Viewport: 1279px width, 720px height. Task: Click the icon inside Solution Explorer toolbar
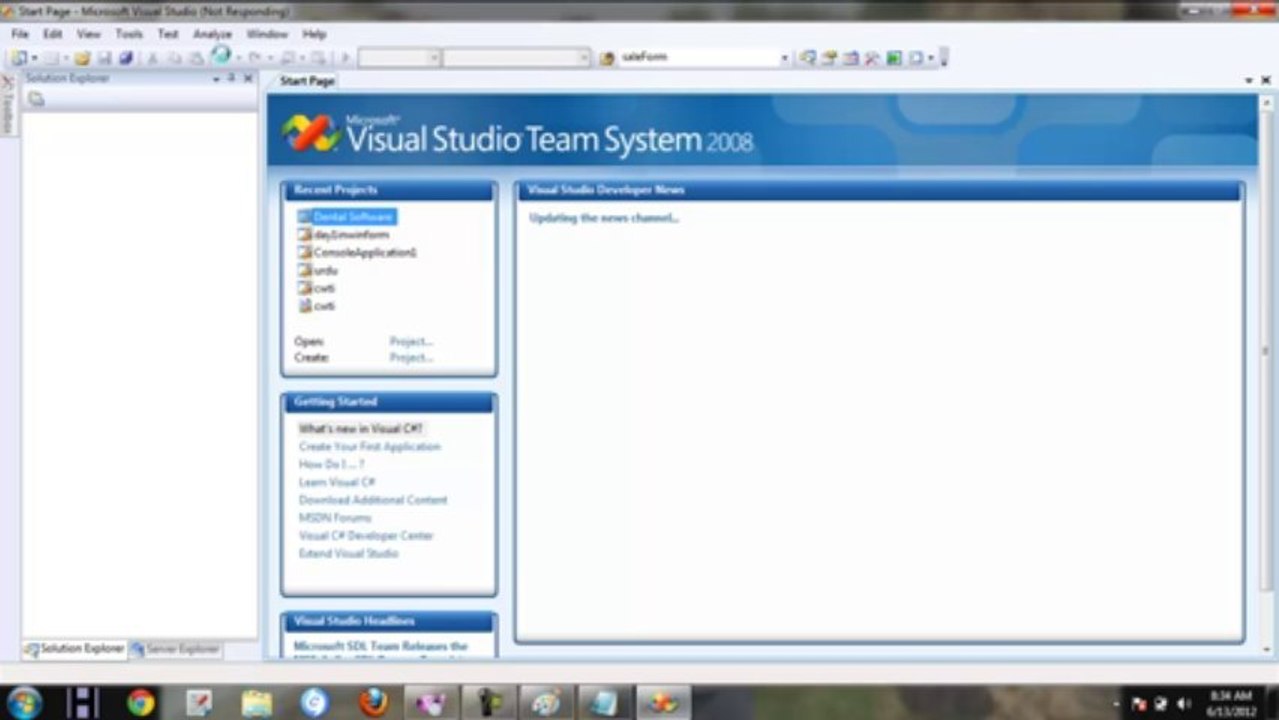pos(36,98)
